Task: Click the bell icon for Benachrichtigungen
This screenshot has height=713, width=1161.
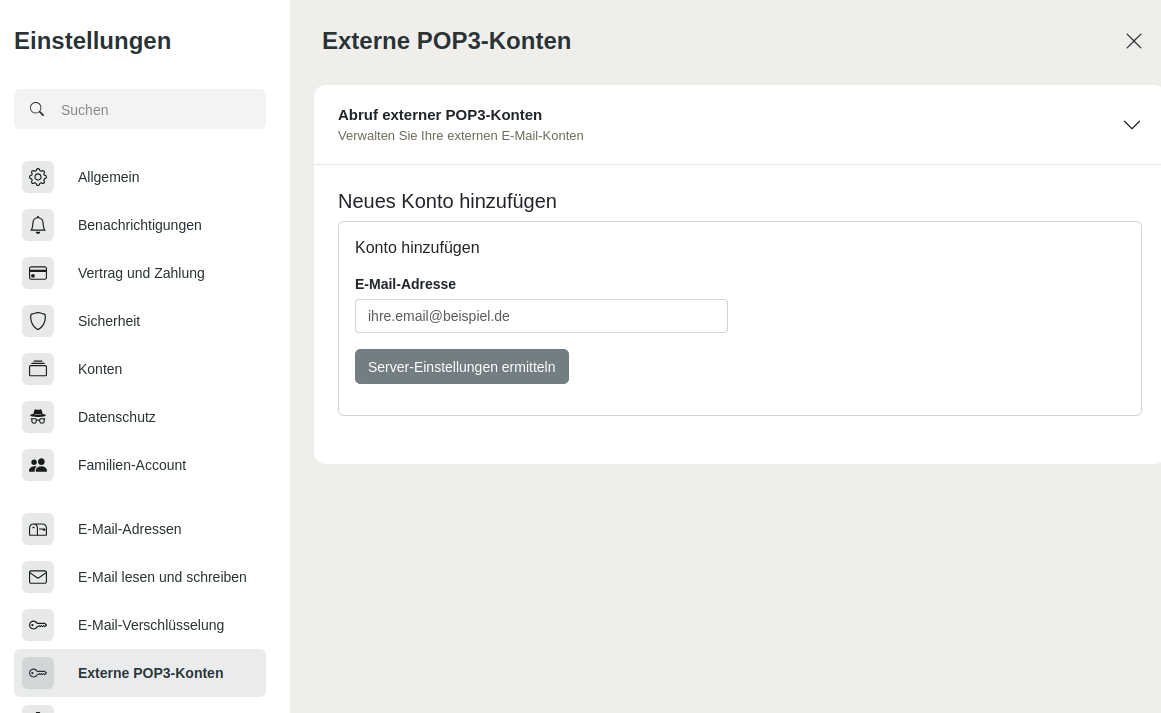Action: point(38,225)
